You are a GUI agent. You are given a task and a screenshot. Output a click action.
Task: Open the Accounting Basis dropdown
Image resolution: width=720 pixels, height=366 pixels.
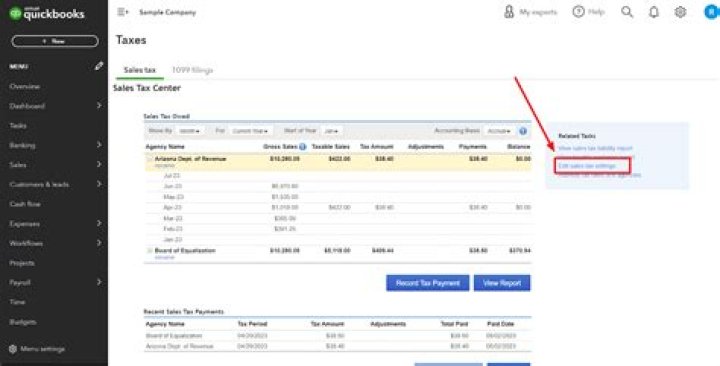click(499, 131)
